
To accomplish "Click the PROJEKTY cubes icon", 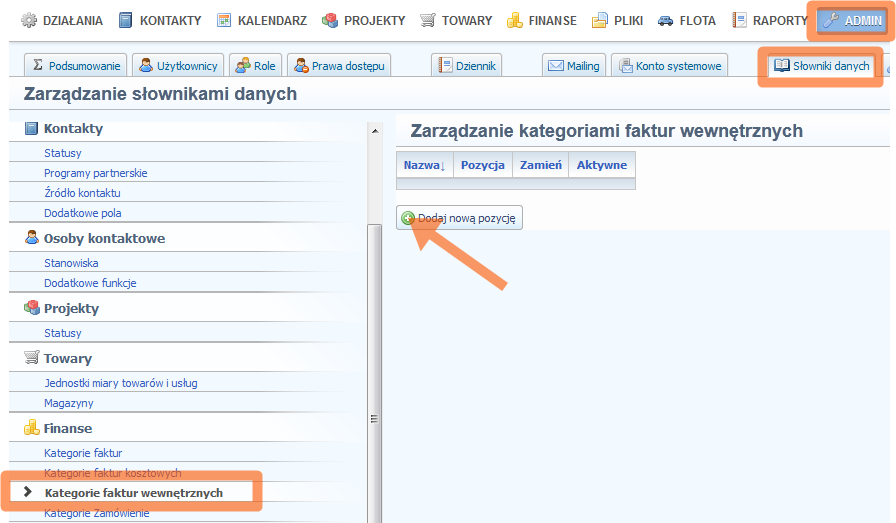I will pos(330,20).
